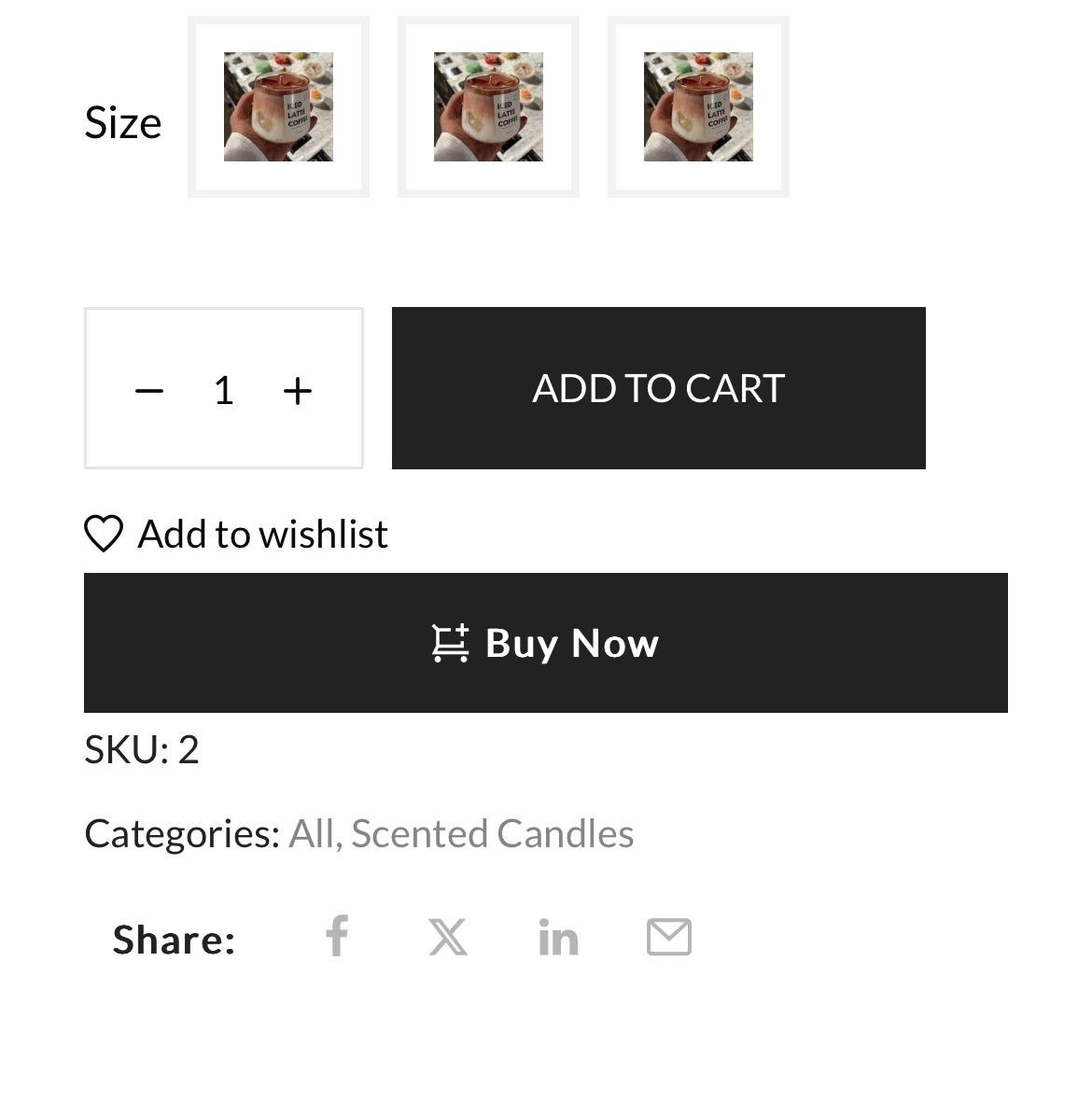Screen dimensions: 1092x1115
Task: Click the Share: label
Action: (x=174, y=939)
